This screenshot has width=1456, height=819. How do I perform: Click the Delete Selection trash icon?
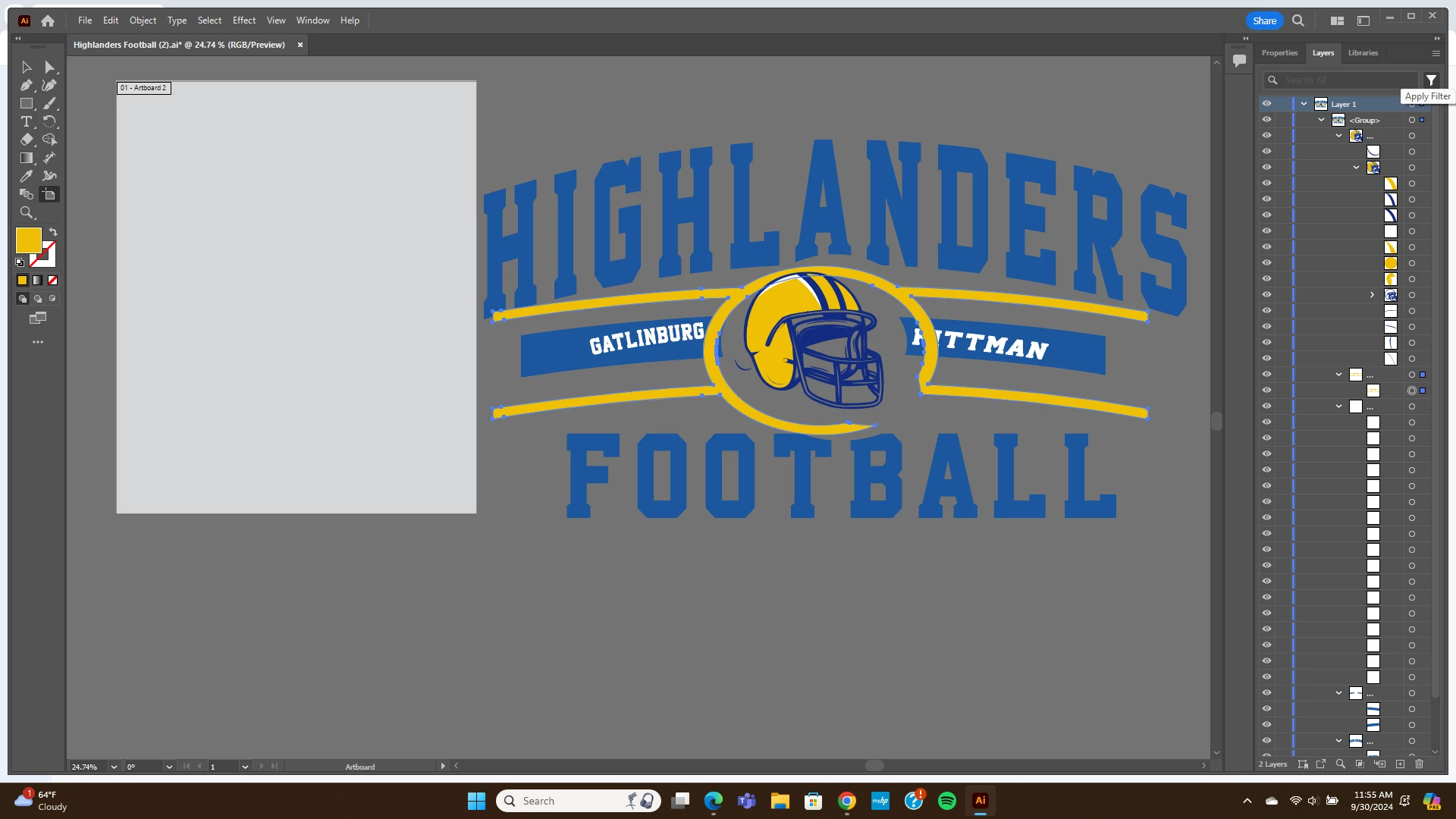(1420, 764)
